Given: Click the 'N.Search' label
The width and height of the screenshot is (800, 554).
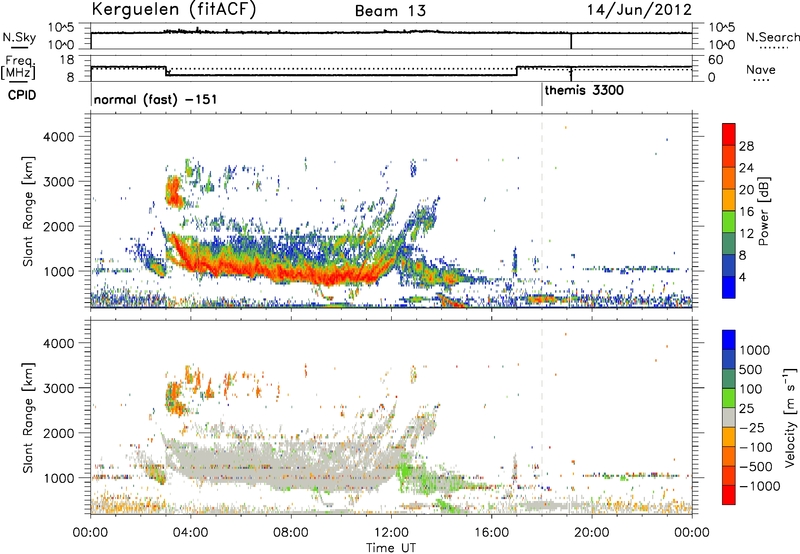Looking at the screenshot, I should (x=772, y=37).
